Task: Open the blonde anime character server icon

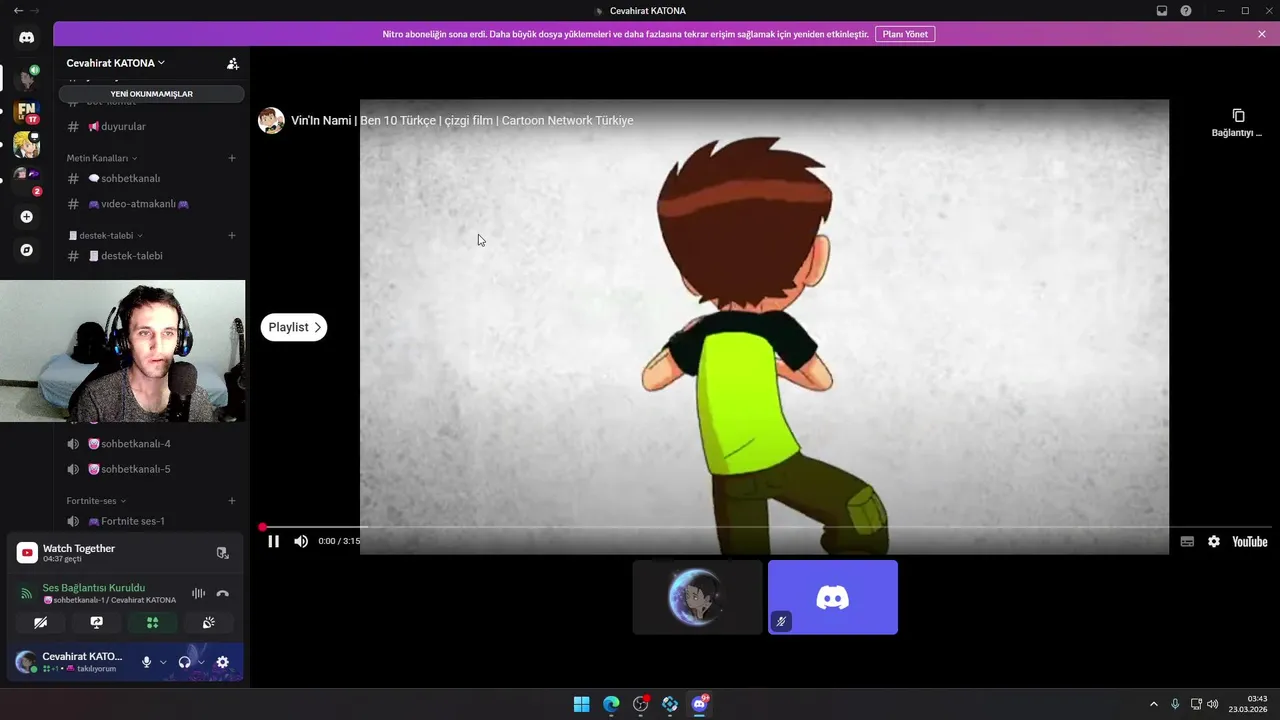Action: 26,145
